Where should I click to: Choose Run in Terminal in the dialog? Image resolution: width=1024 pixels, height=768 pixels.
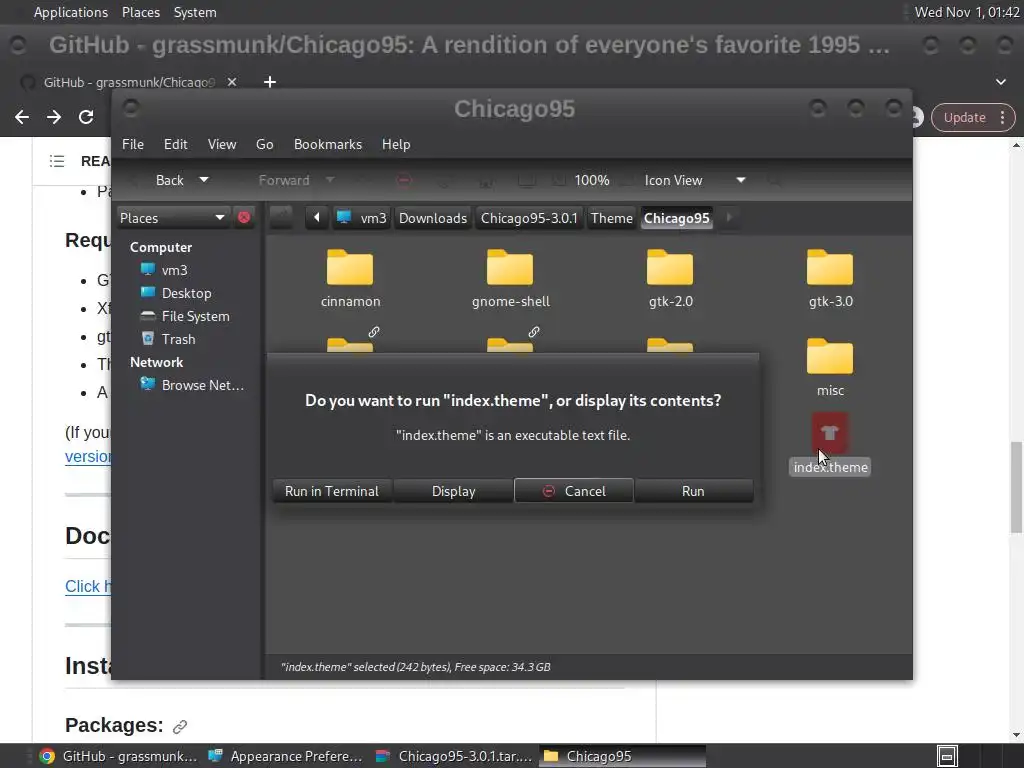click(x=332, y=491)
